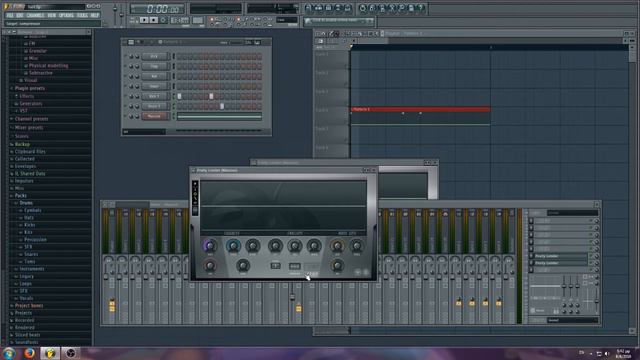
Task: Click the tempo display in transport panel
Action: 180,20
